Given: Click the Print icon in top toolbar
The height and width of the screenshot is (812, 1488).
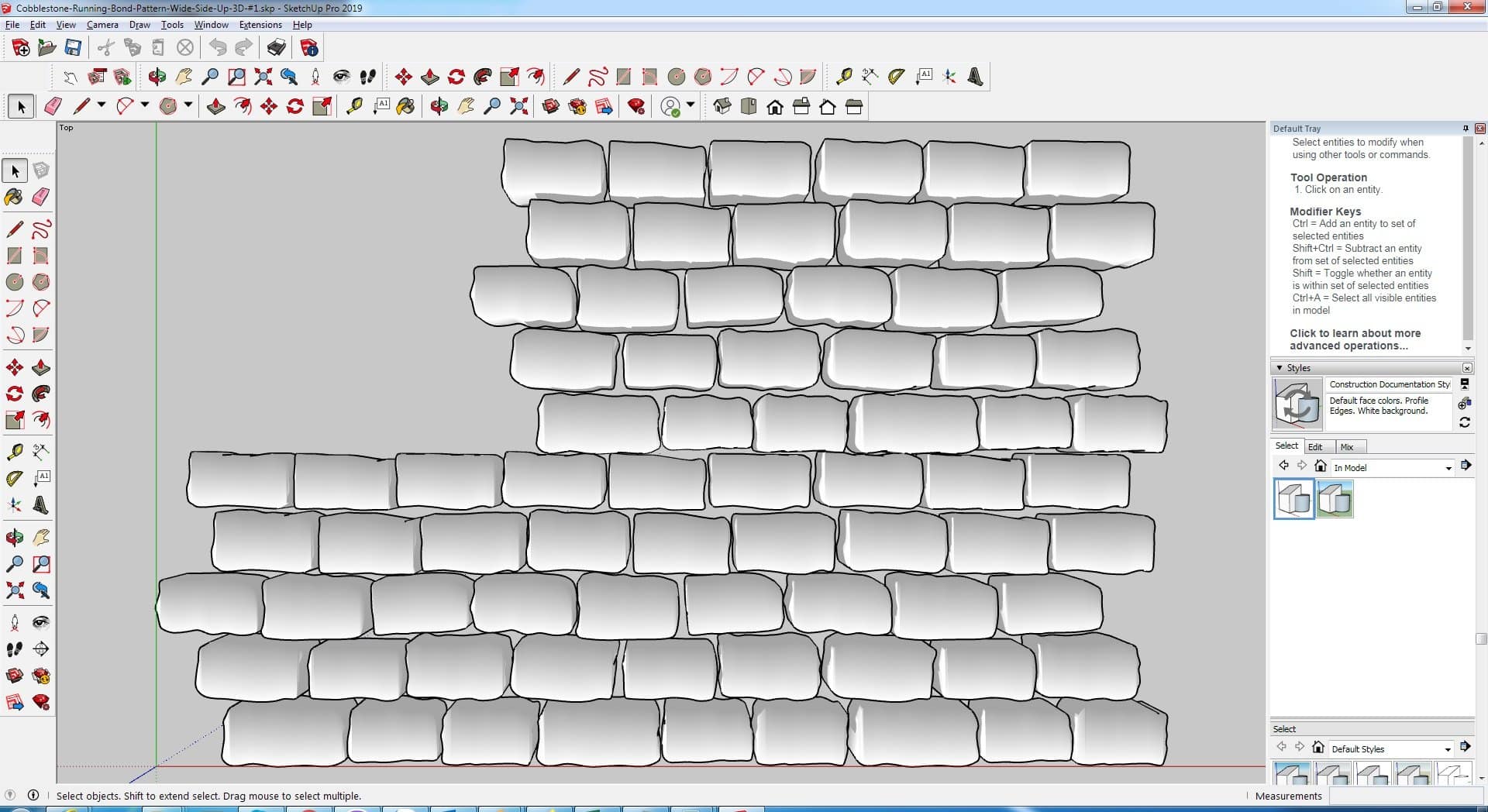Looking at the screenshot, I should pos(276,48).
